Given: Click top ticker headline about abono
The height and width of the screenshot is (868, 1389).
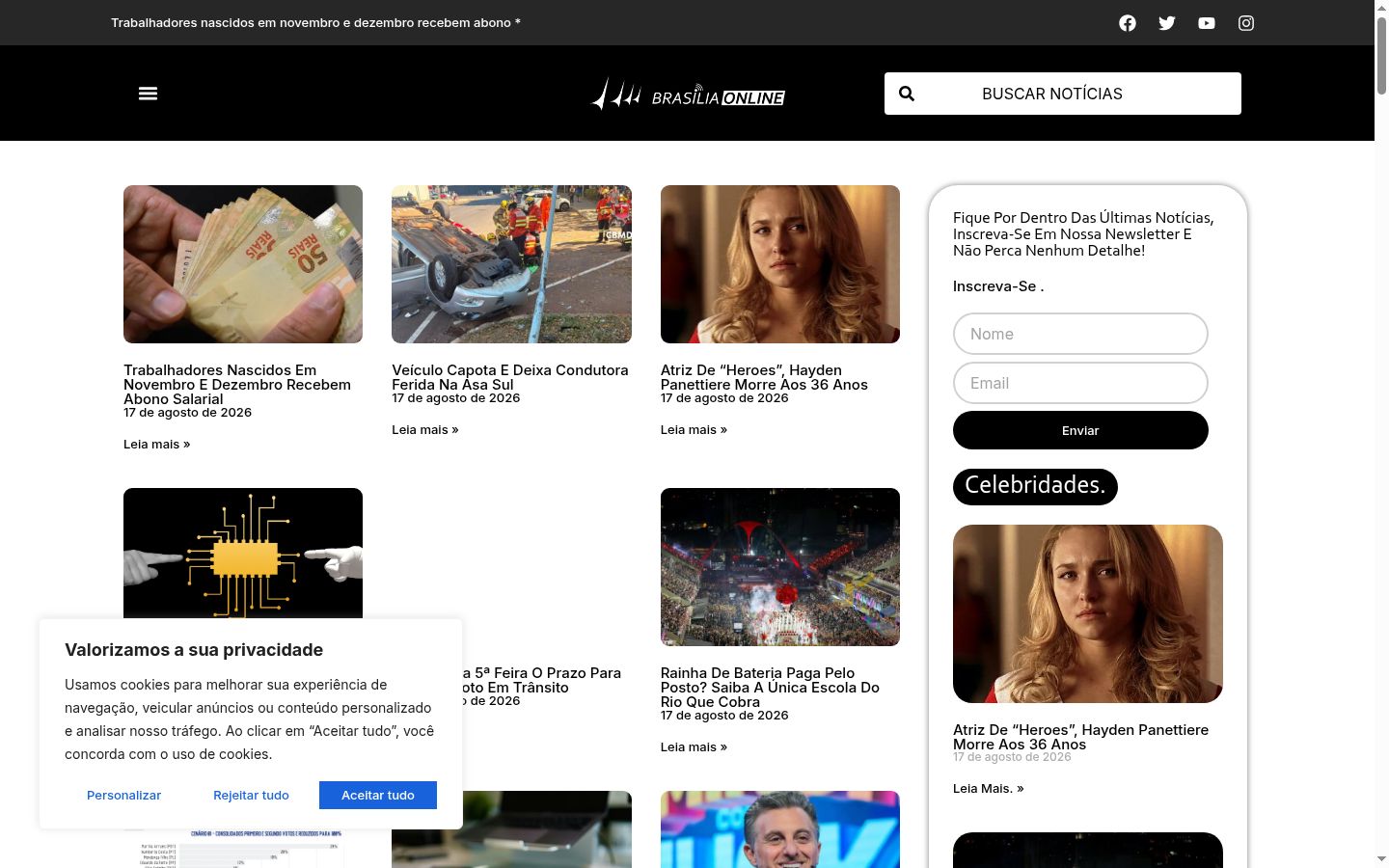Looking at the screenshot, I should coord(315,23).
